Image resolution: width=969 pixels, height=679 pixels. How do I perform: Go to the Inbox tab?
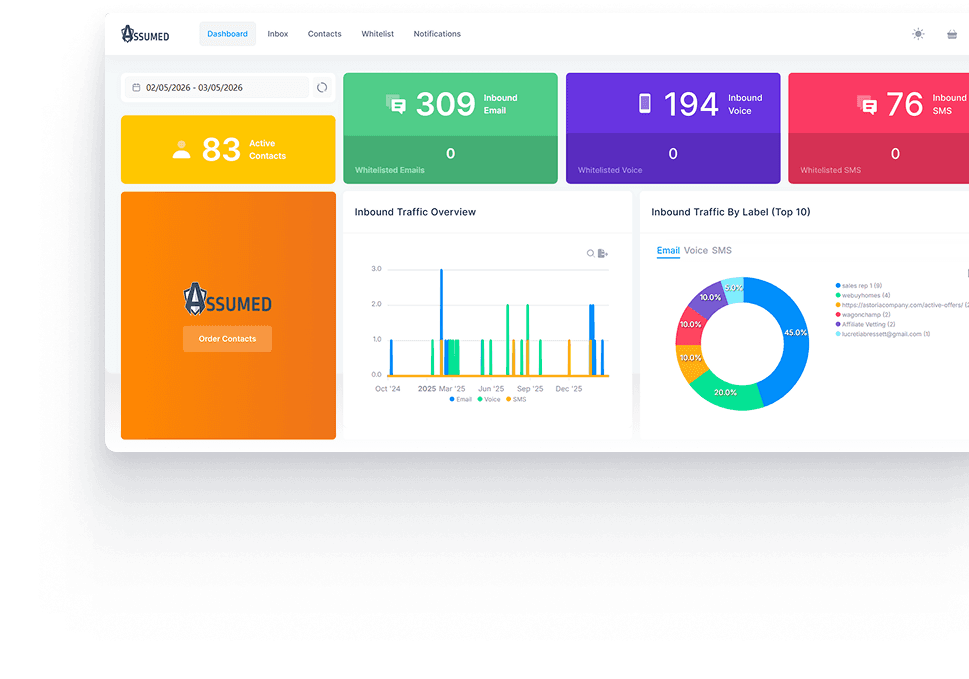pos(277,34)
